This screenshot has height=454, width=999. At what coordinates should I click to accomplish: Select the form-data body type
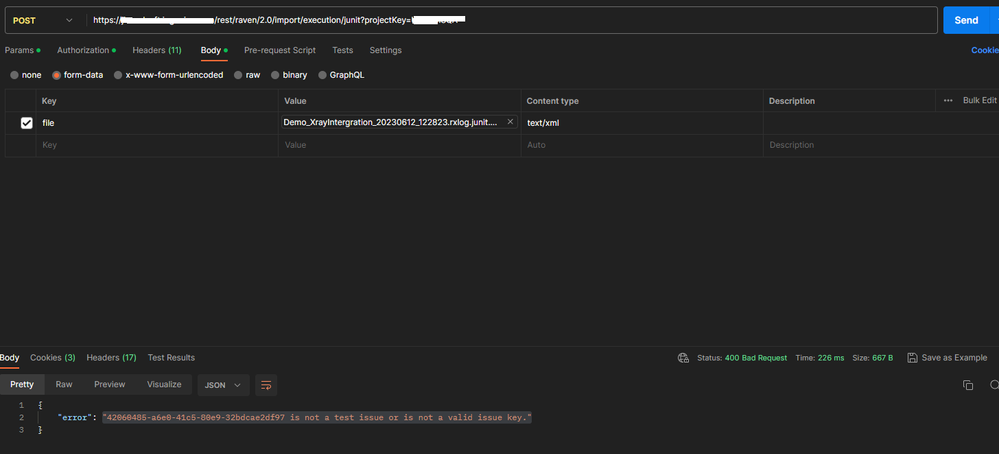[x=77, y=75]
